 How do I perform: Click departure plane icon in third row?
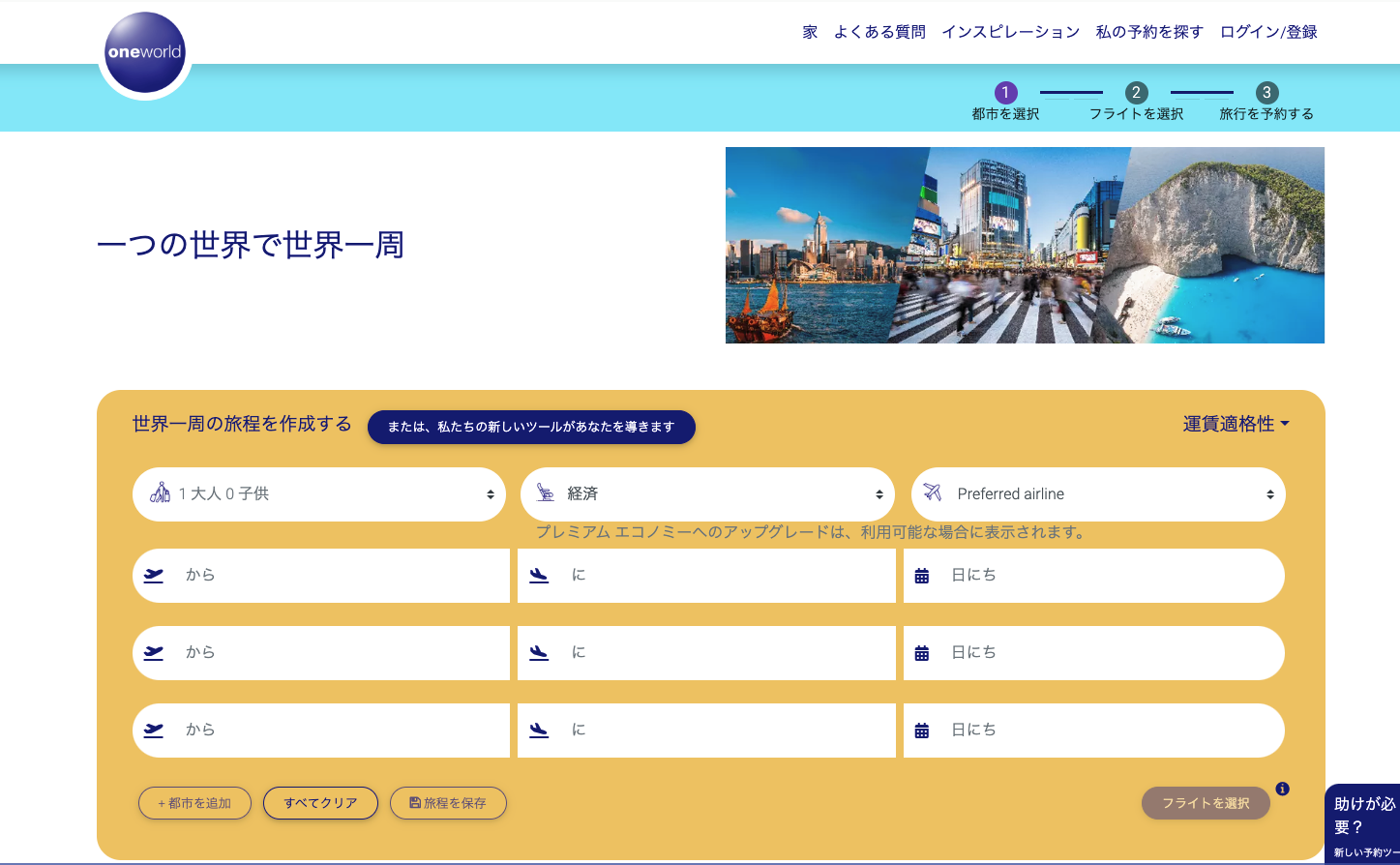coord(154,730)
